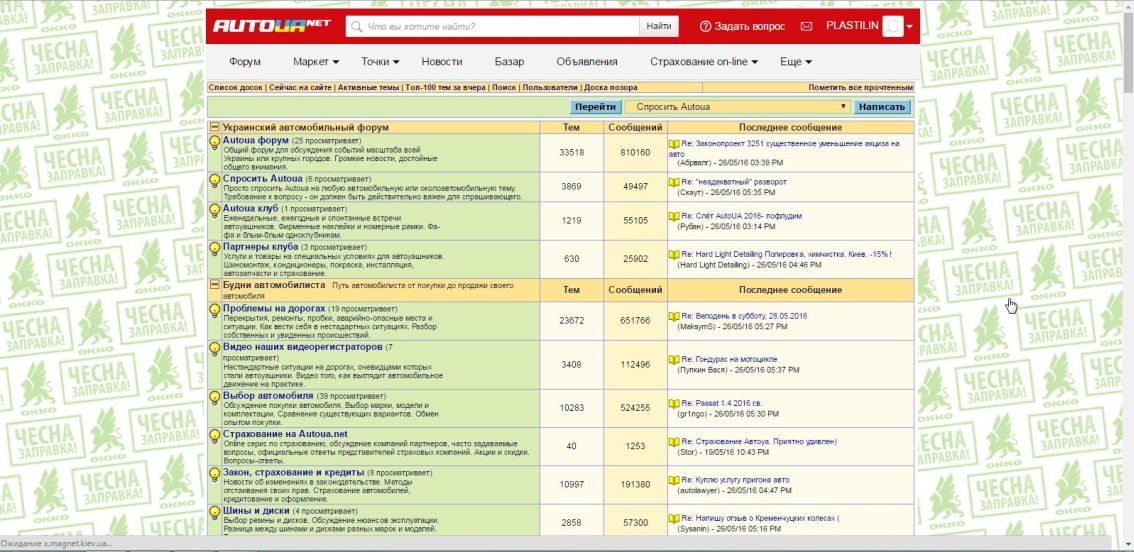Open the messages envelope icon
Image resolution: width=1134 pixels, height=552 pixels.
806,27
